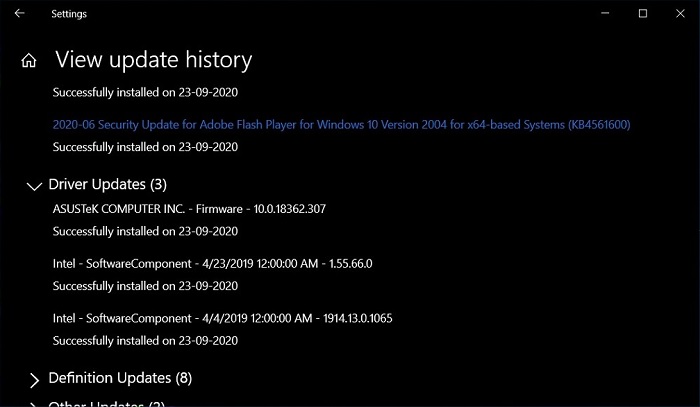
Task: Click the Settings title in the title bar
Action: pyautogui.click(x=69, y=14)
